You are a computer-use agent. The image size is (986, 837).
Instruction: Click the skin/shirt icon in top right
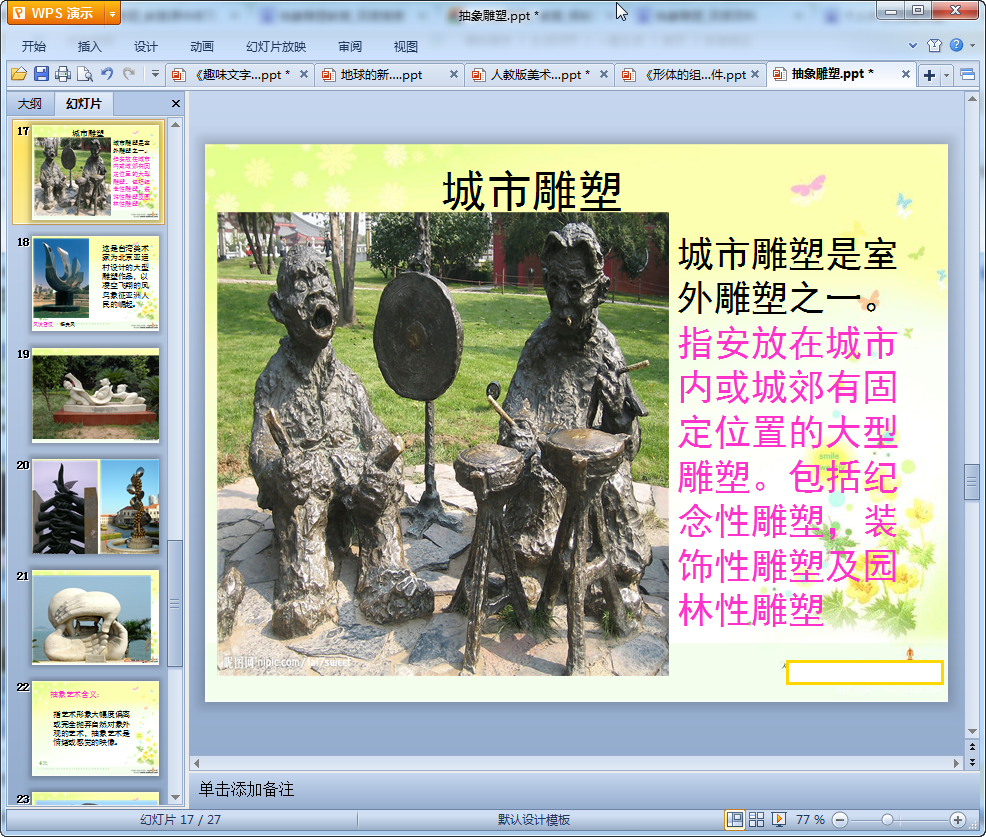934,45
